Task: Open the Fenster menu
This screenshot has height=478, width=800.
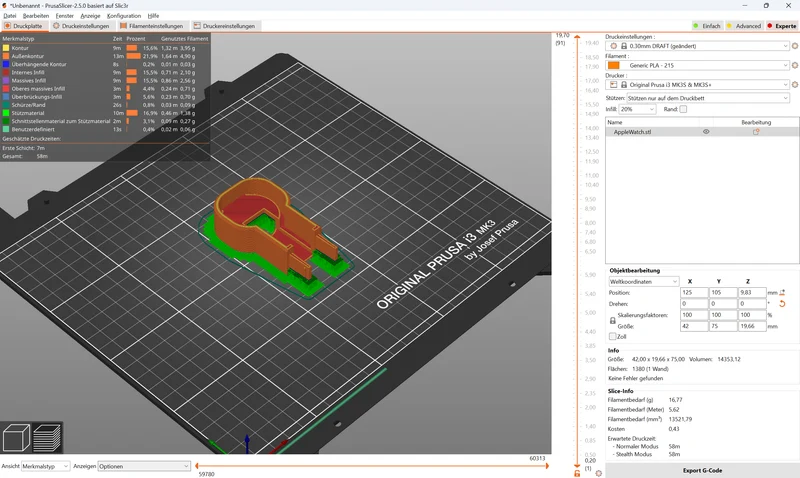Action: tap(65, 16)
